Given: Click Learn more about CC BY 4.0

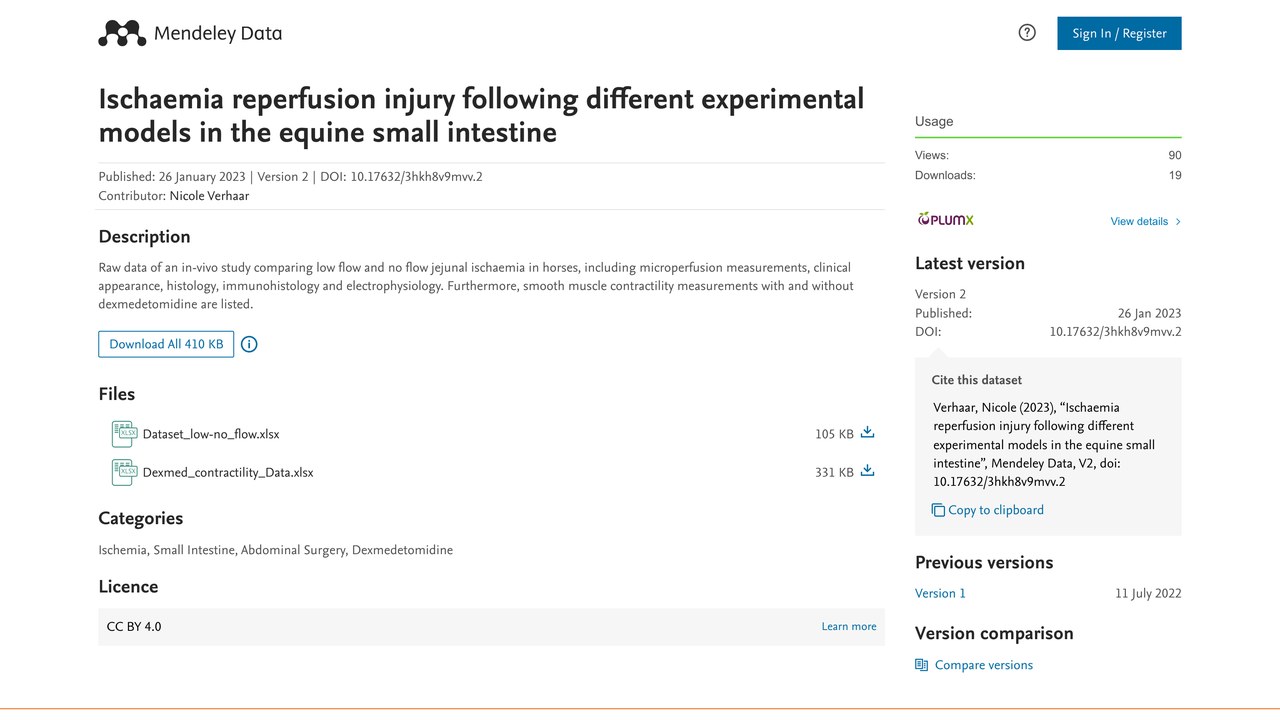Looking at the screenshot, I should 849,627.
